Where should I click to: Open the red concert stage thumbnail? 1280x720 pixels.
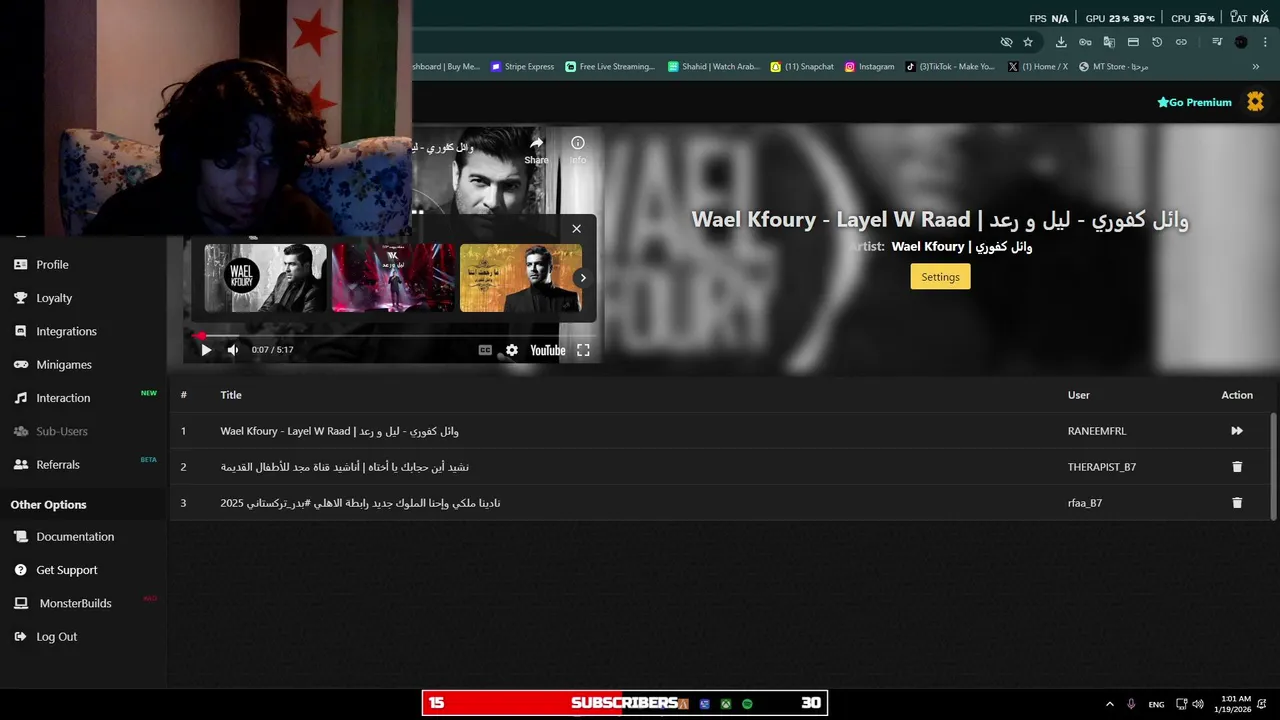point(393,278)
